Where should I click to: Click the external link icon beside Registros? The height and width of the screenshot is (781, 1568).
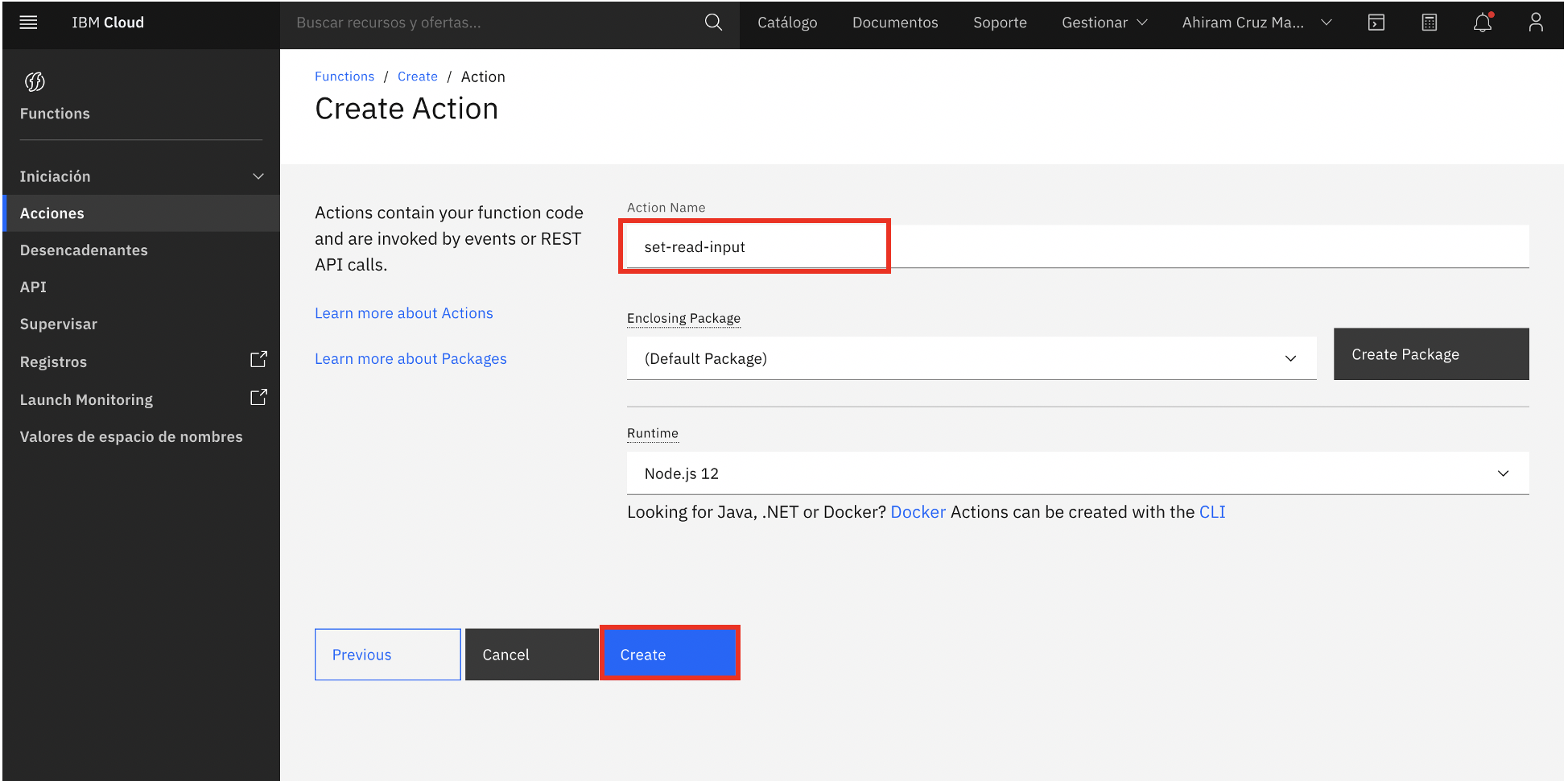point(258,359)
